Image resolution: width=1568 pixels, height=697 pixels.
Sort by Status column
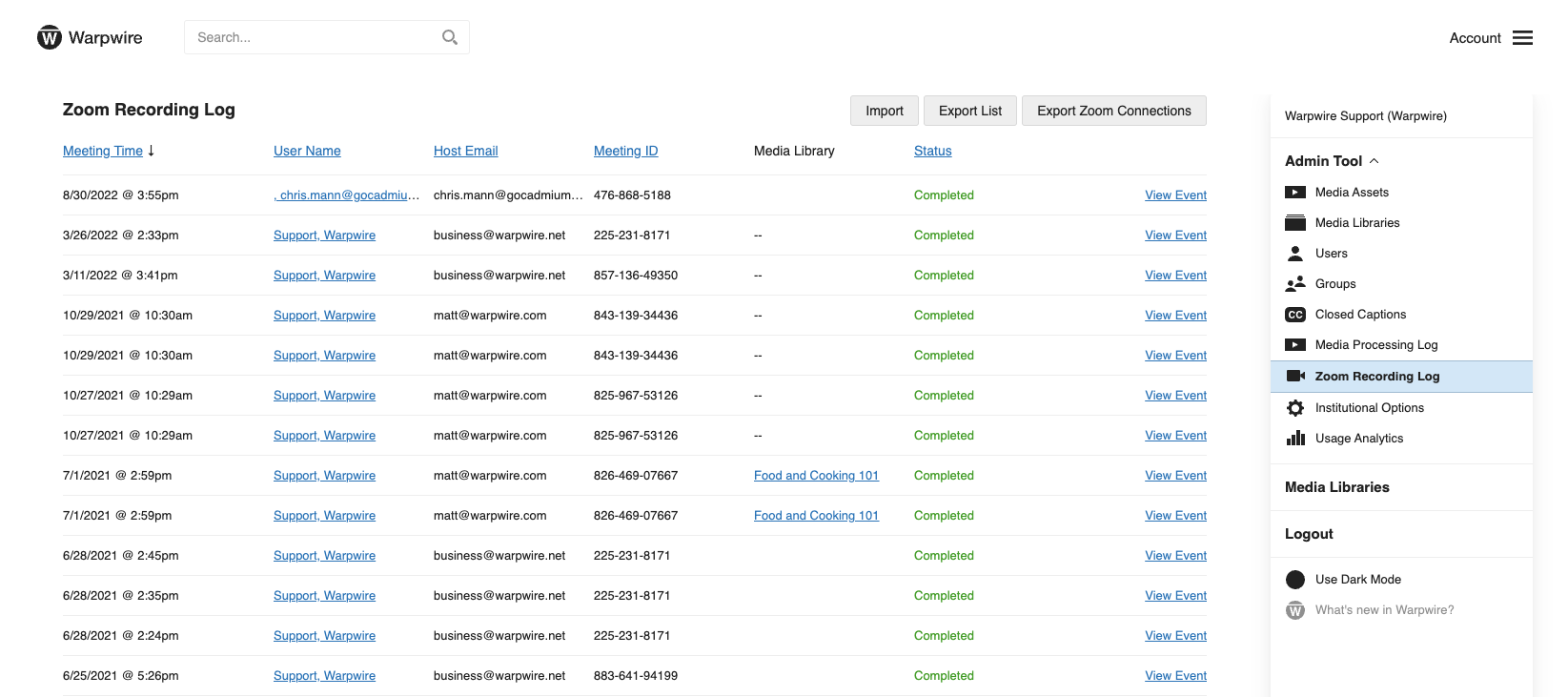[x=932, y=151]
